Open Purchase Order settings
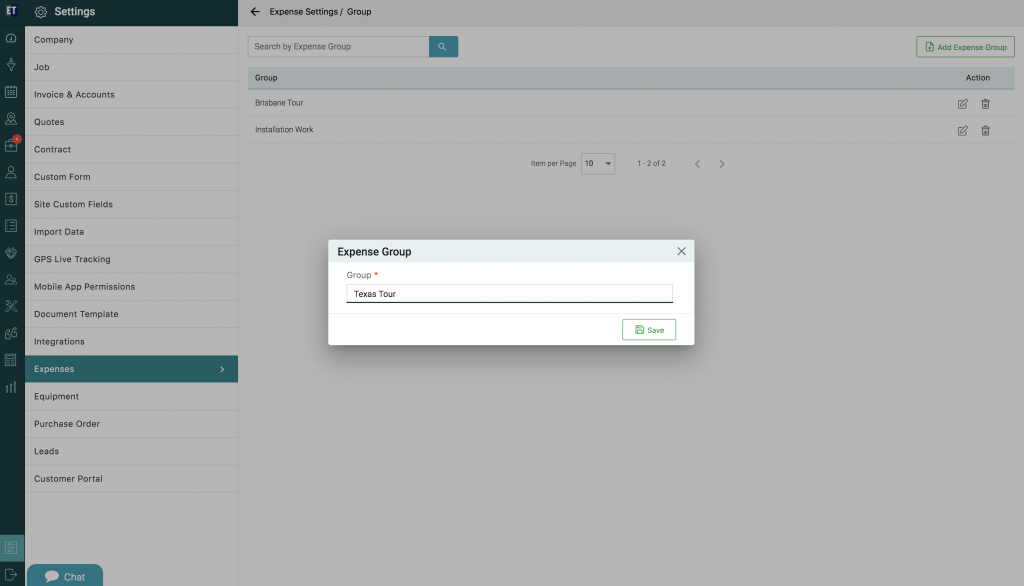The height and width of the screenshot is (586, 1024). click(x=131, y=424)
